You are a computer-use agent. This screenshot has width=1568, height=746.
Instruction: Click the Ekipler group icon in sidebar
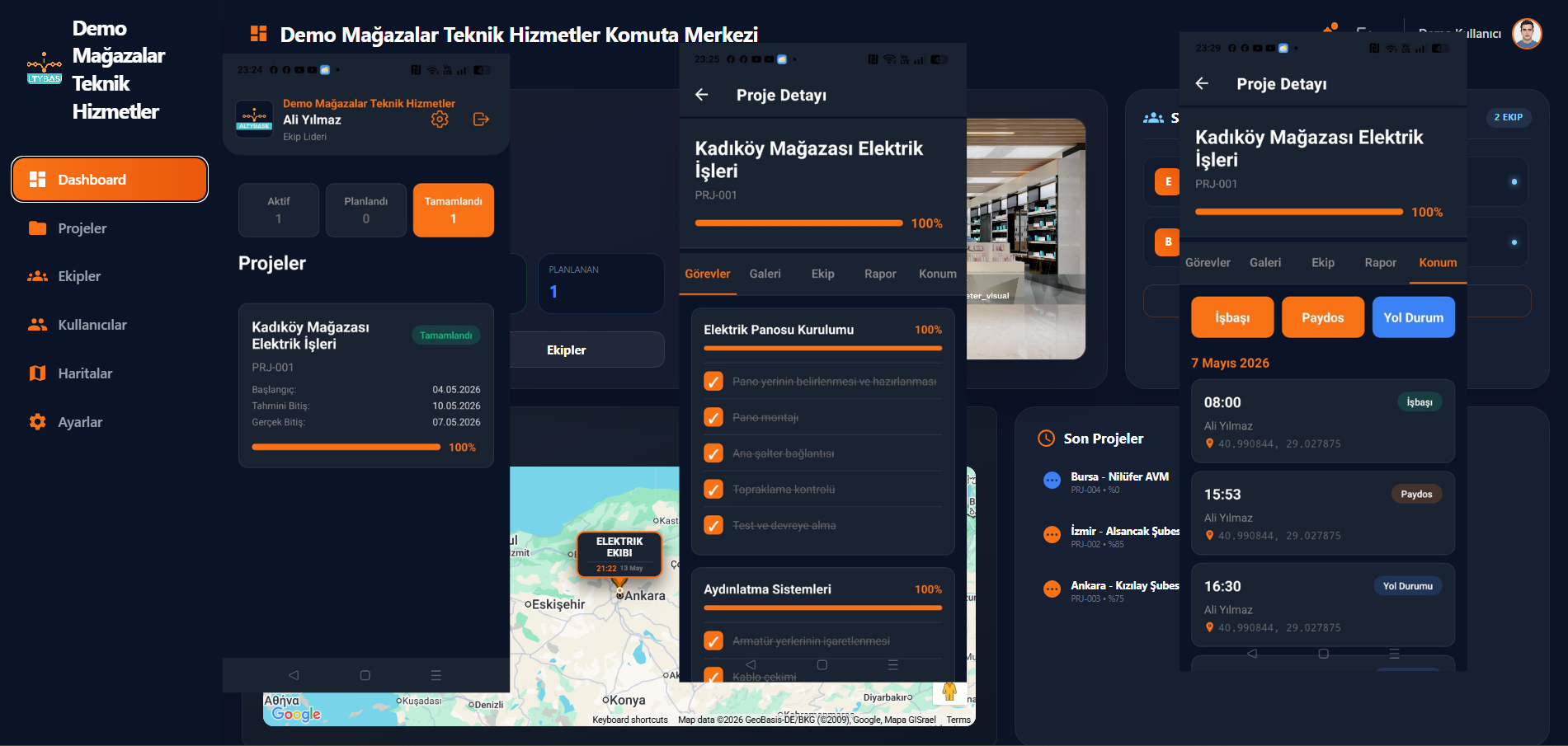37,276
